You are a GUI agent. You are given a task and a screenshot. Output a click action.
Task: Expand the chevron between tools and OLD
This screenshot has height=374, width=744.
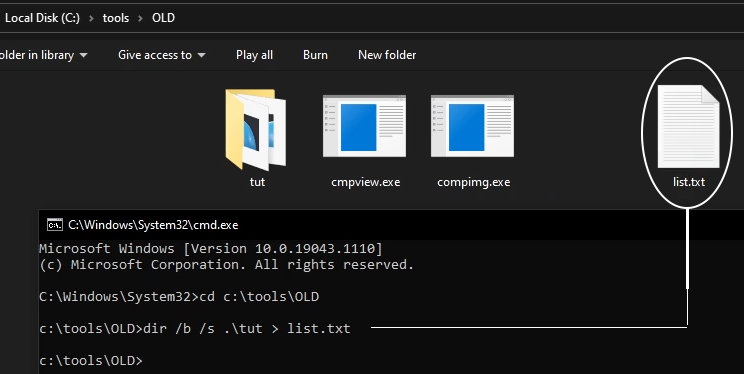pos(140,19)
